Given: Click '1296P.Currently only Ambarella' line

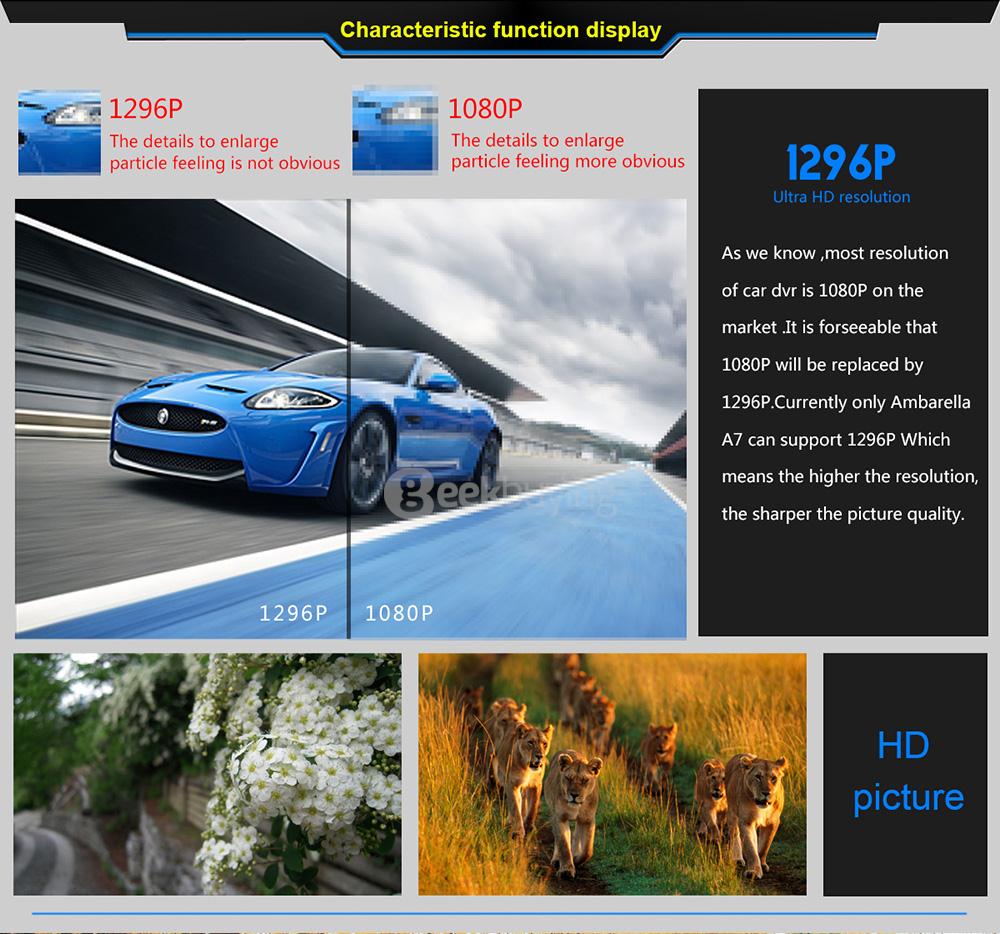Looking at the screenshot, I should [846, 402].
